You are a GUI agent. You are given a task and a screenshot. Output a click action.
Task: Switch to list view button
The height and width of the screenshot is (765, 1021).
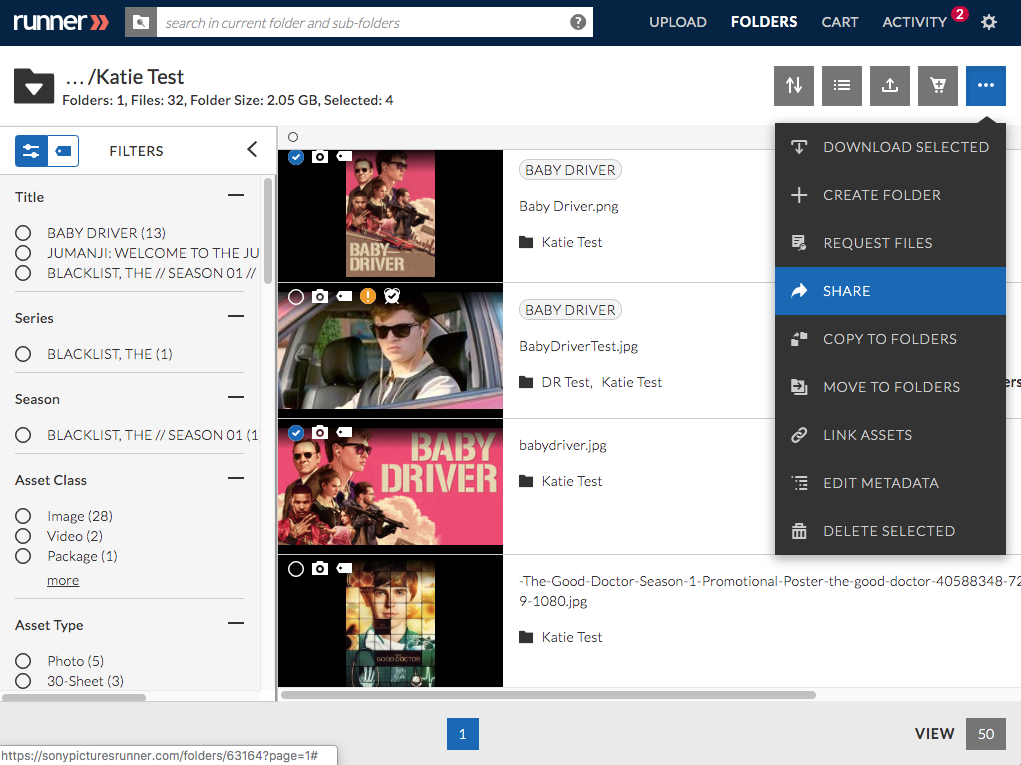[x=842, y=85]
